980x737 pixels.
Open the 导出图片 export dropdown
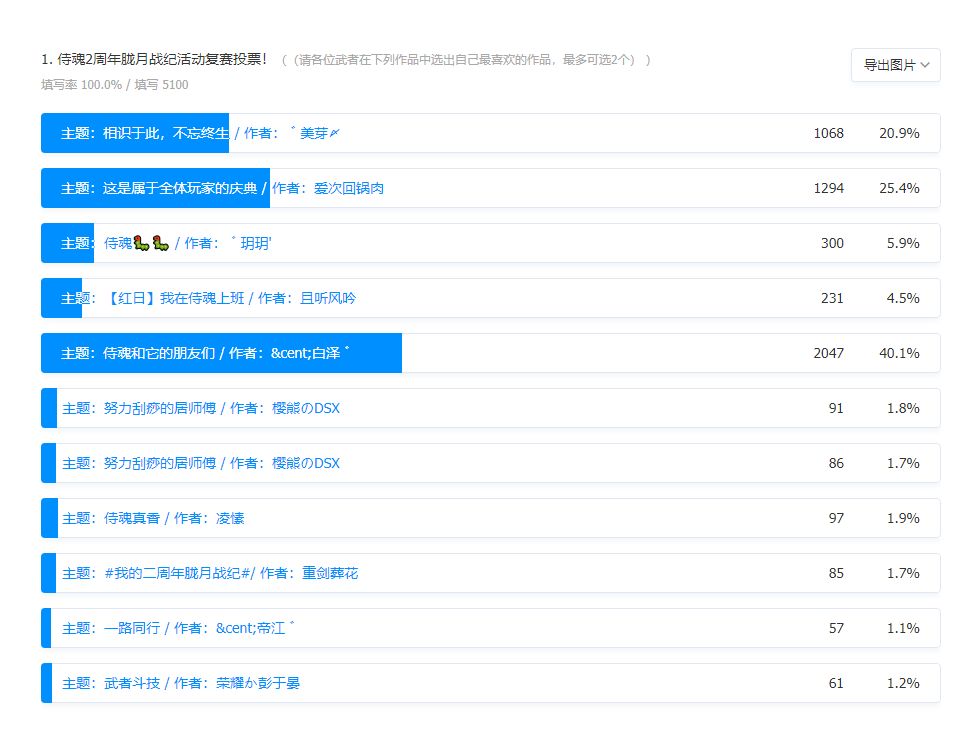(895, 65)
